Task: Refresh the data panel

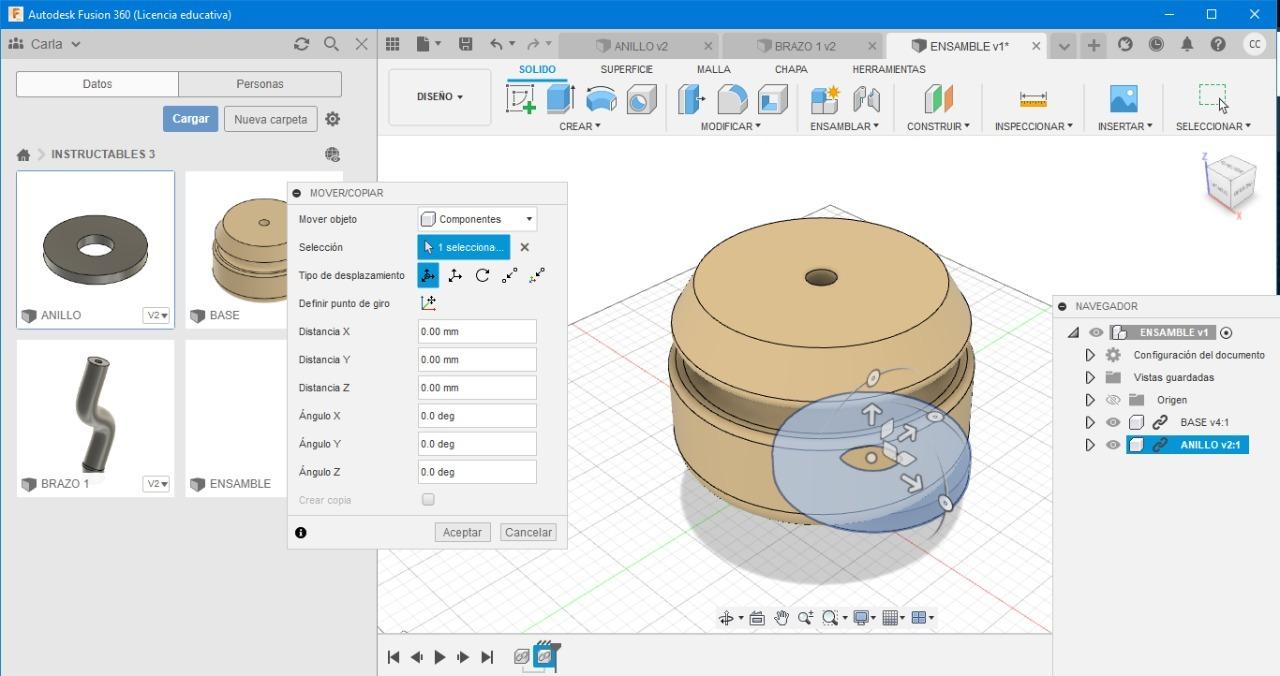Action: (301, 44)
